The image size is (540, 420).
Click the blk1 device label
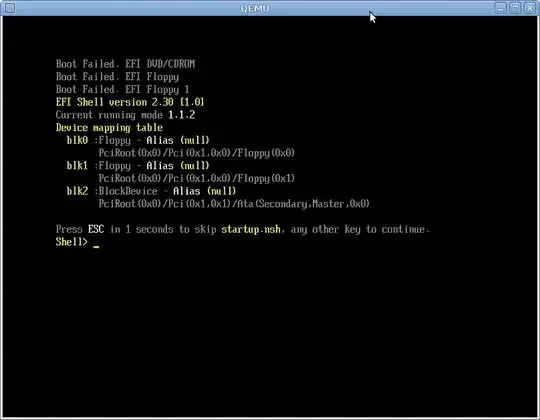(77, 166)
